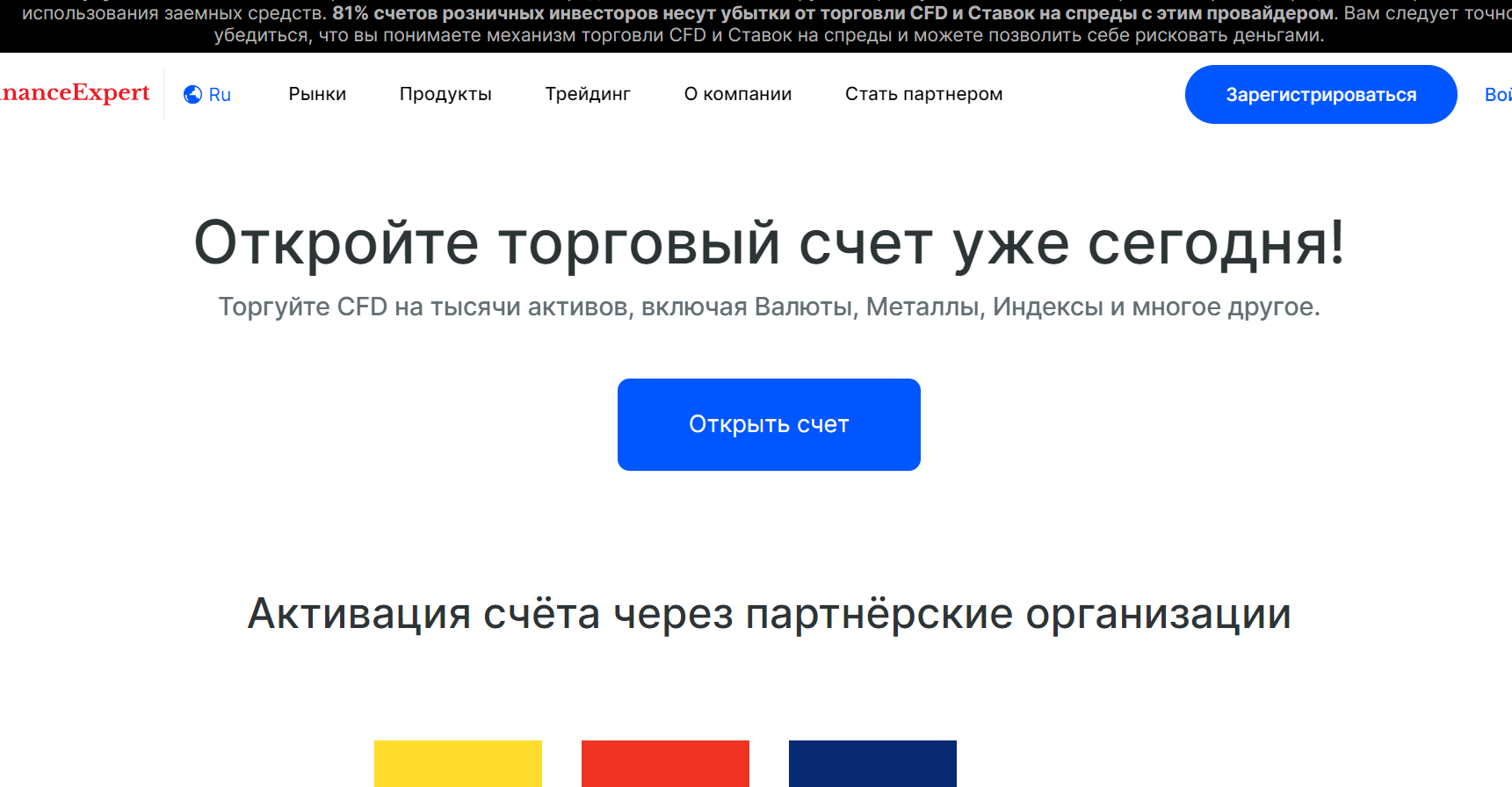Select the yellow partner tile

pyautogui.click(x=458, y=762)
